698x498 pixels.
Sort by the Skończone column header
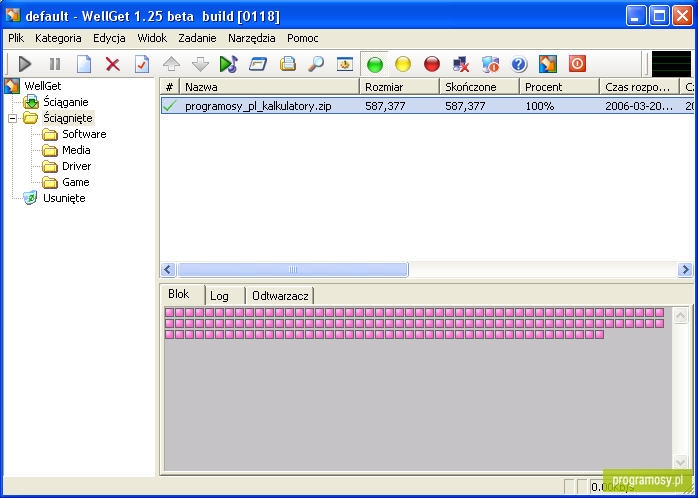point(479,87)
